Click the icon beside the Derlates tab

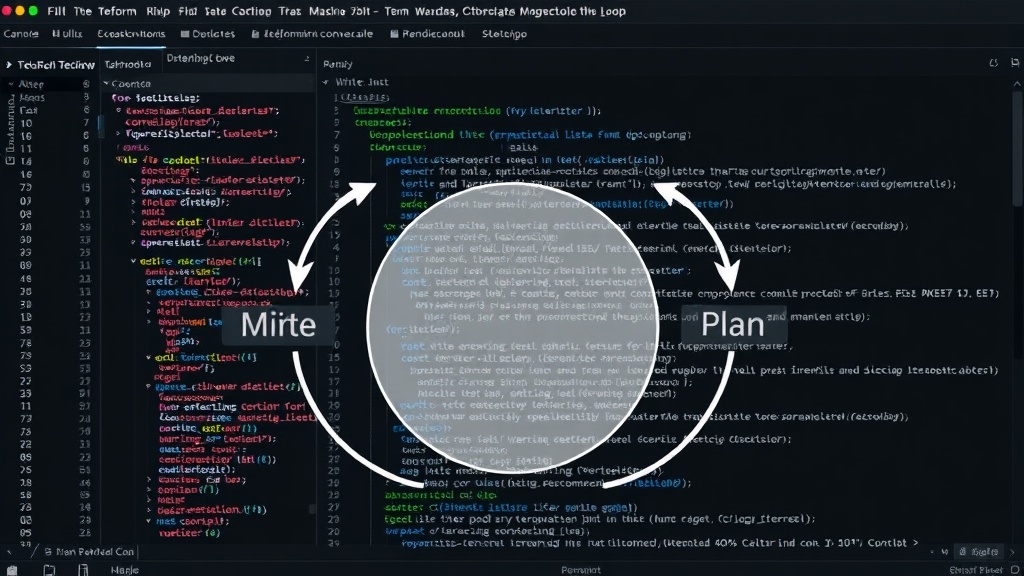(x=185, y=34)
